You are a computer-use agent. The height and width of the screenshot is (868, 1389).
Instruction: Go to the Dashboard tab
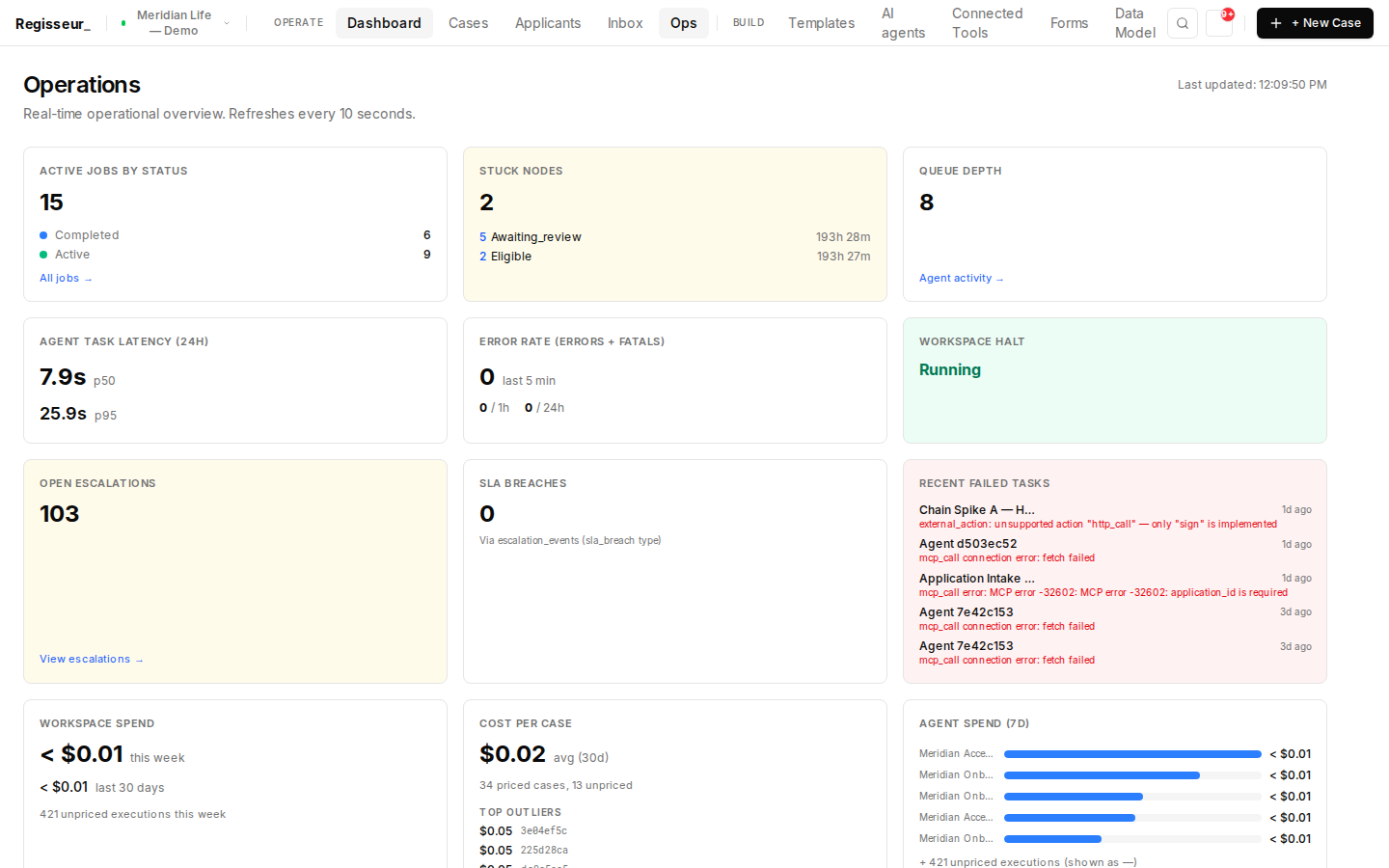pyautogui.click(x=384, y=23)
